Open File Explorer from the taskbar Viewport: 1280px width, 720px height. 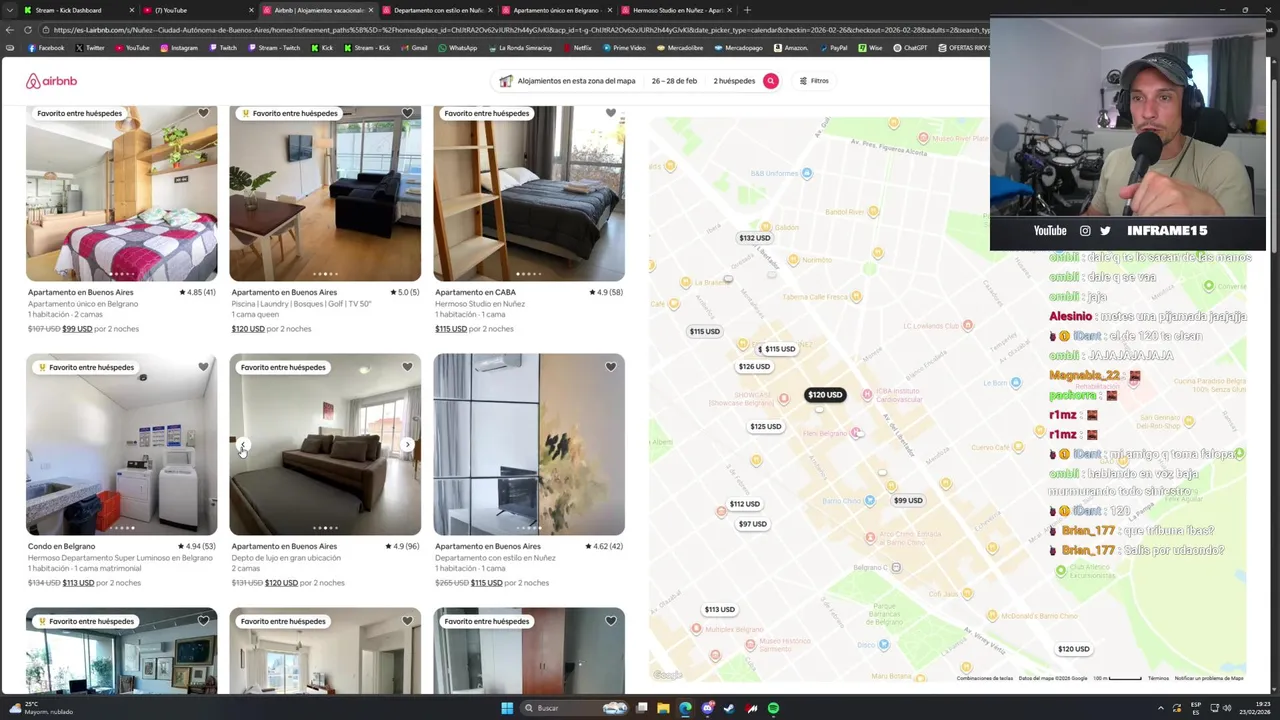click(663, 708)
